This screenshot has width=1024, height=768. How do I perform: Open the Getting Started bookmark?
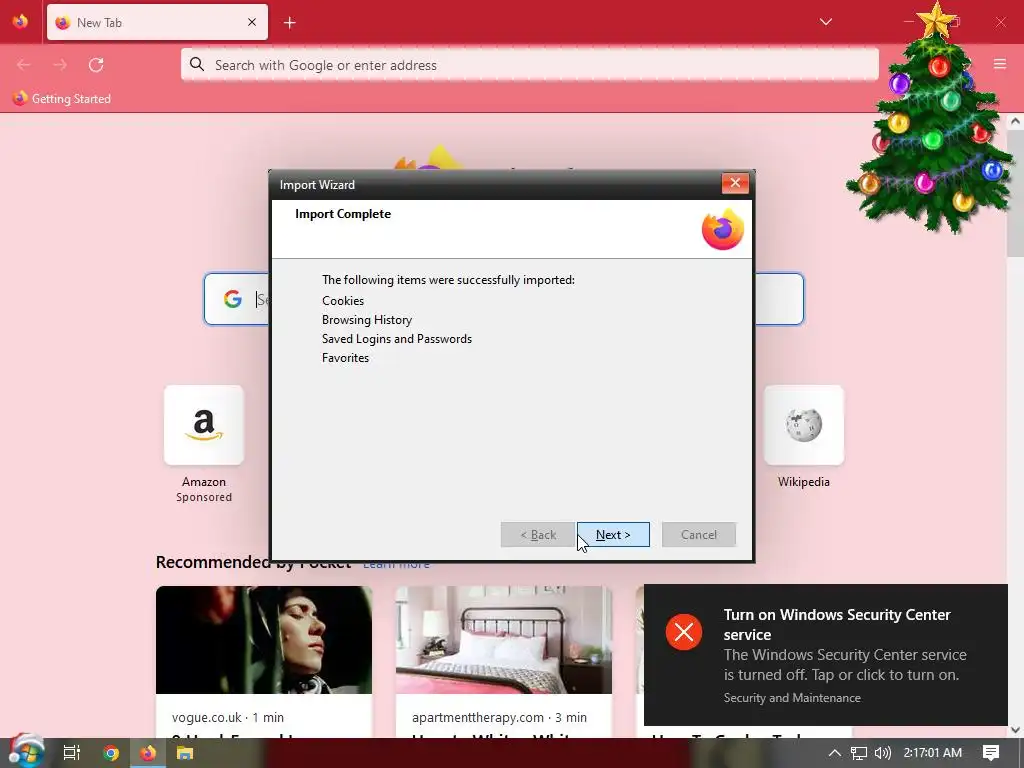tap(61, 99)
